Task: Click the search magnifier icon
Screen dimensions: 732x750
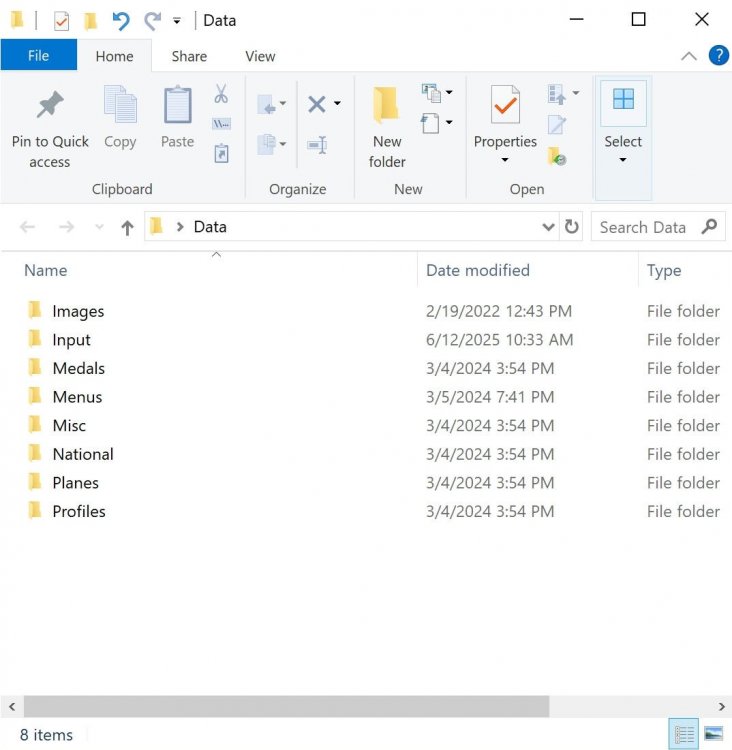Action: click(709, 226)
